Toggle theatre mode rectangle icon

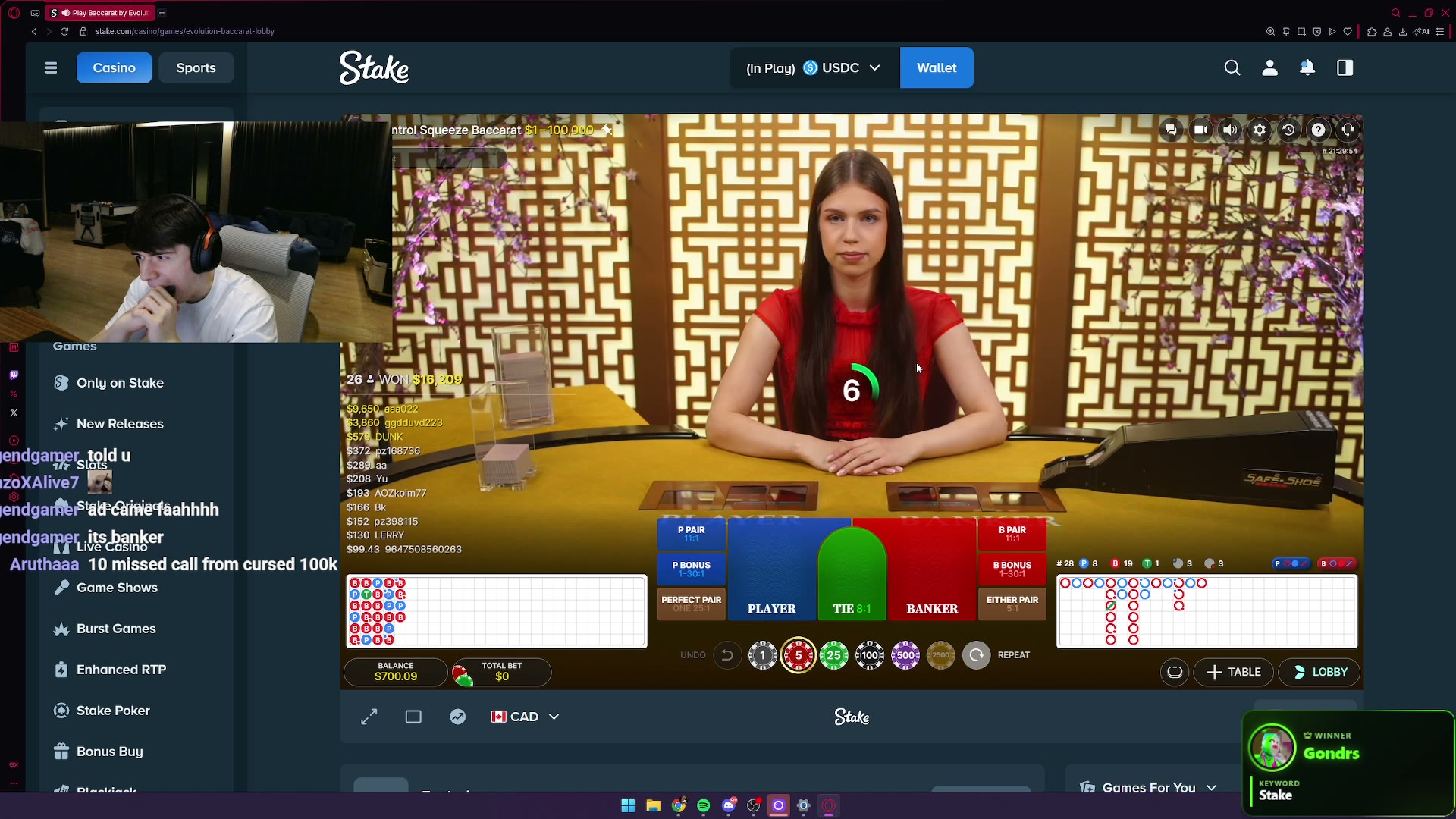click(x=413, y=717)
